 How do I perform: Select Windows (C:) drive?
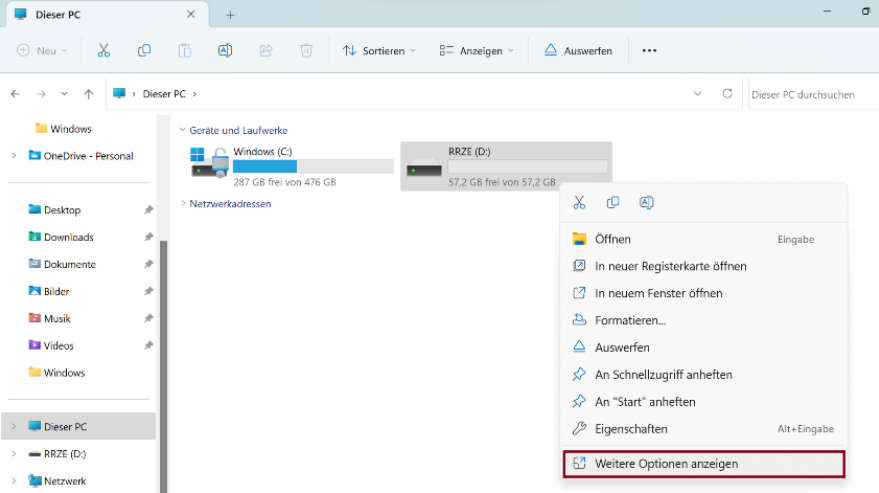290,165
